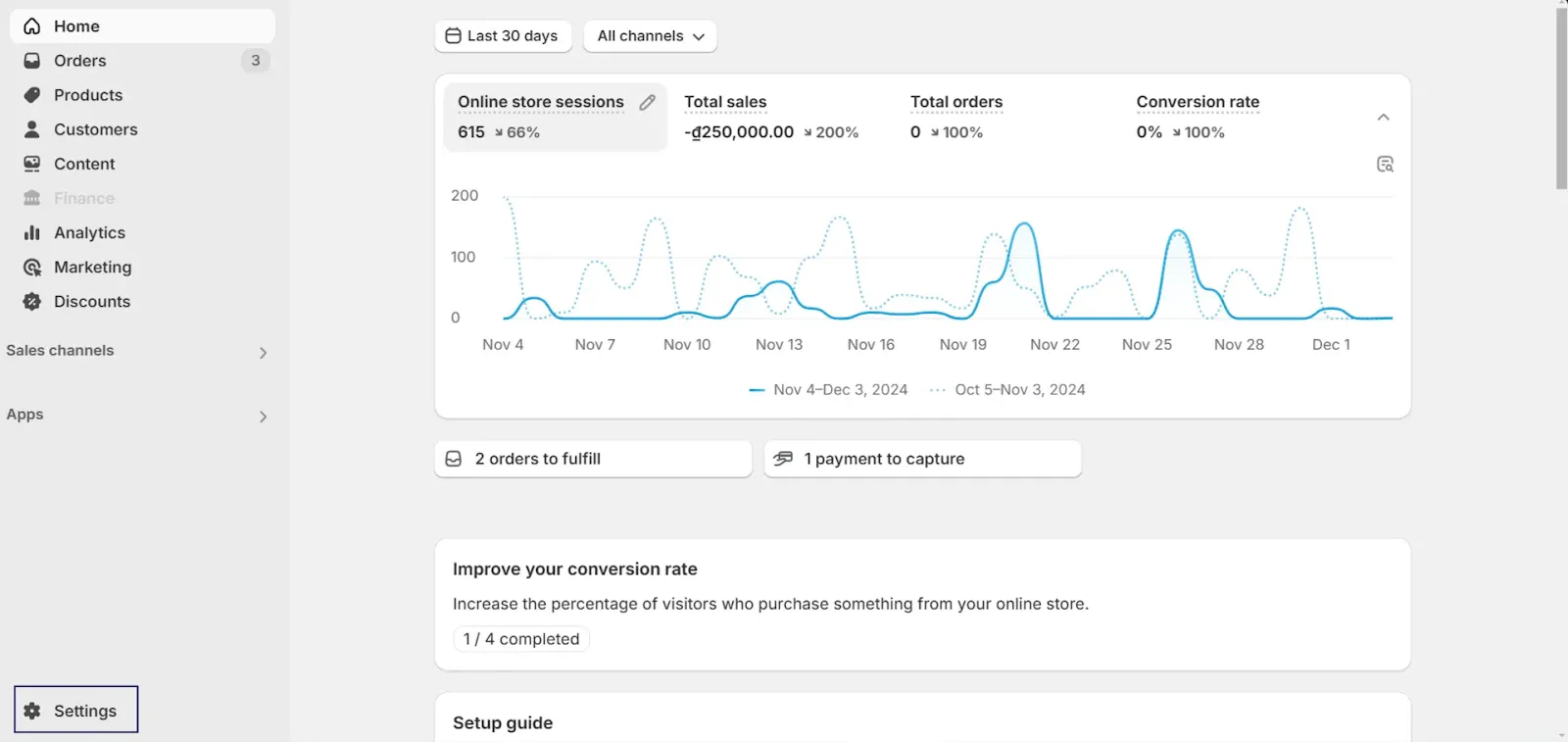Click the Content image icon

click(x=32, y=164)
